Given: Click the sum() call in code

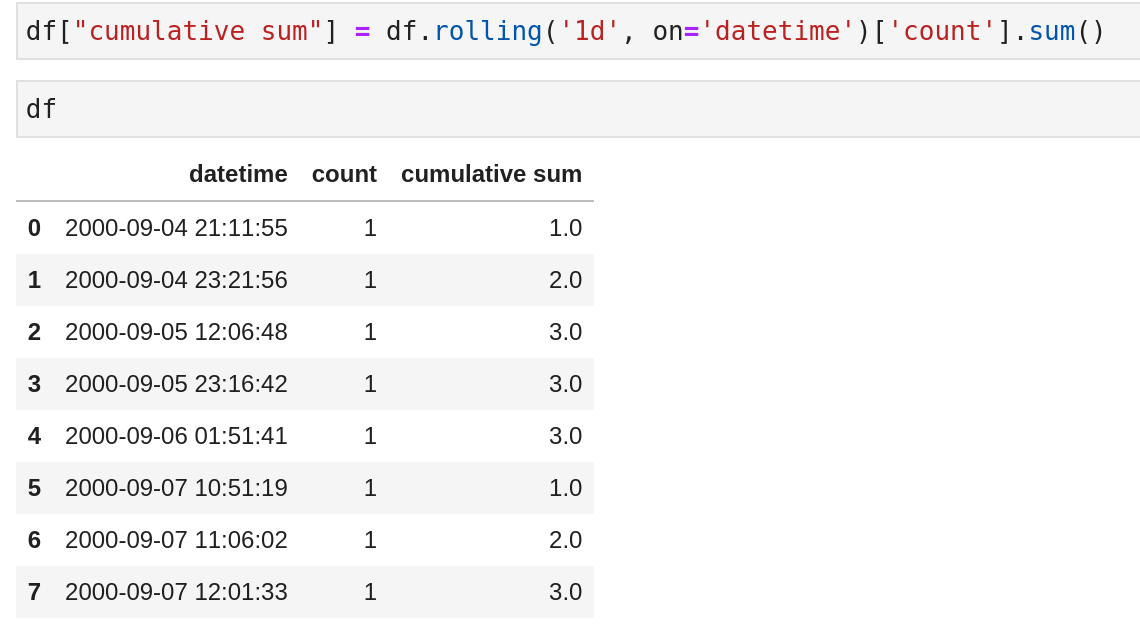Looking at the screenshot, I should tap(1067, 31).
